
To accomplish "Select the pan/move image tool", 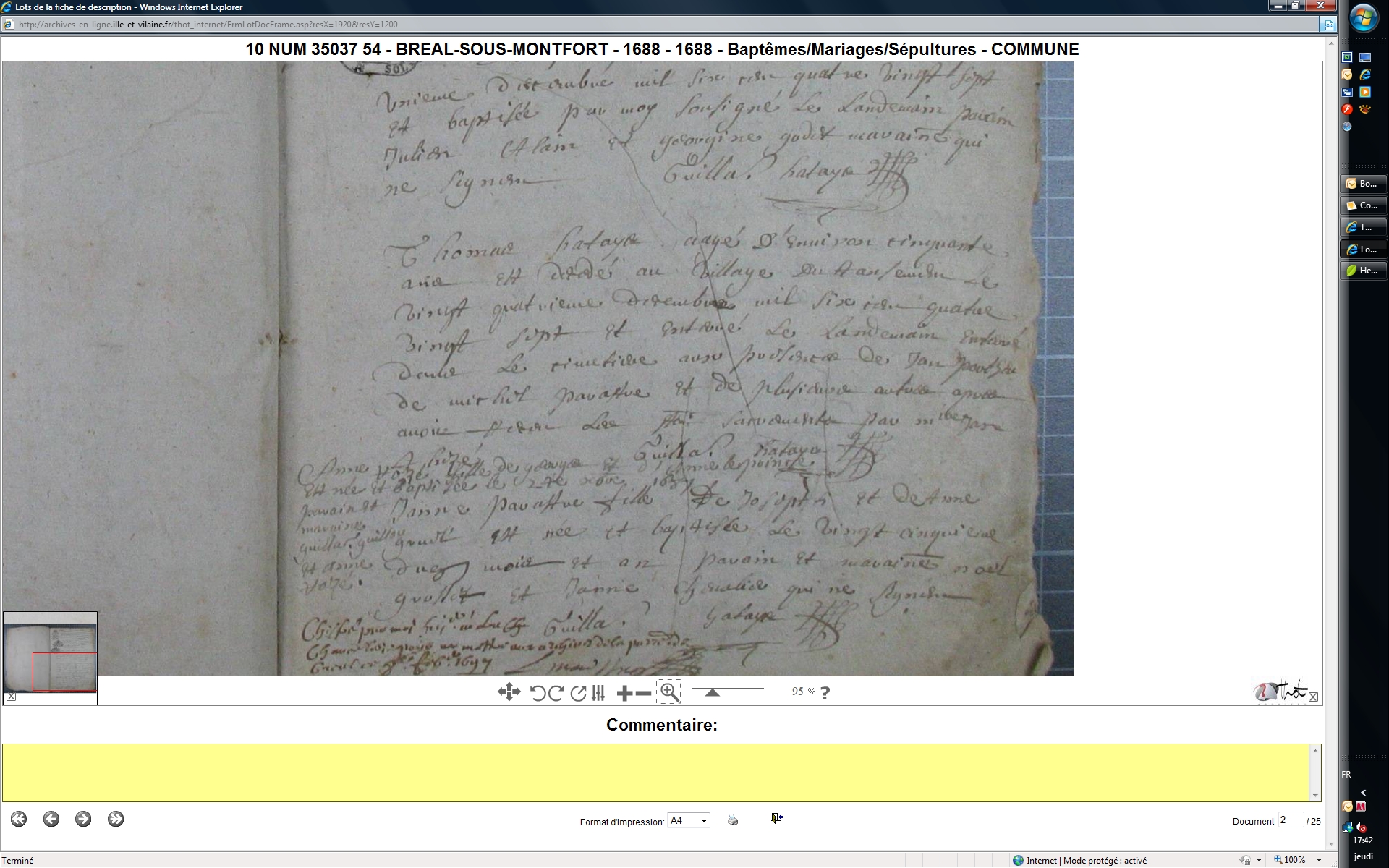I will (509, 692).
